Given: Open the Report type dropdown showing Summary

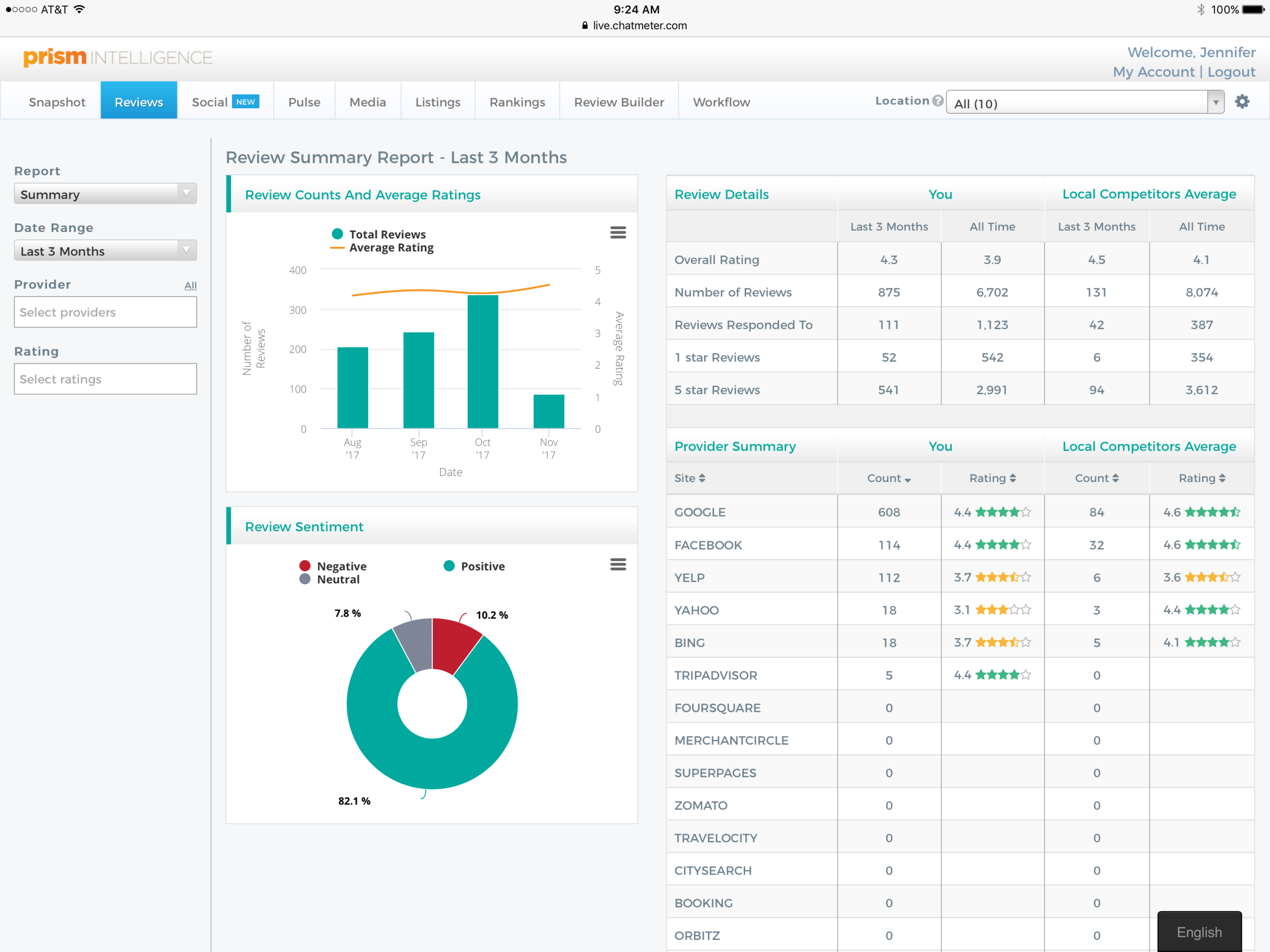Looking at the screenshot, I should pos(105,194).
